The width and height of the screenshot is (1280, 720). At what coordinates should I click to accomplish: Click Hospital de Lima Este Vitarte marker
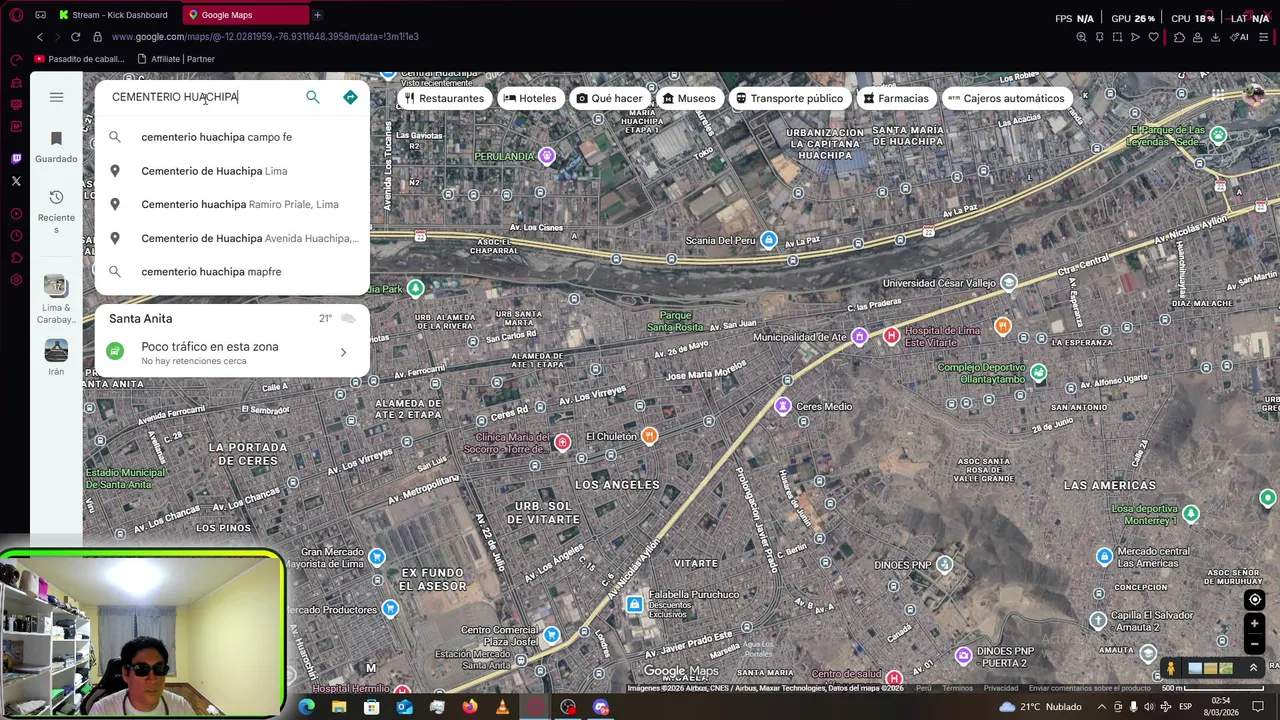click(x=891, y=336)
